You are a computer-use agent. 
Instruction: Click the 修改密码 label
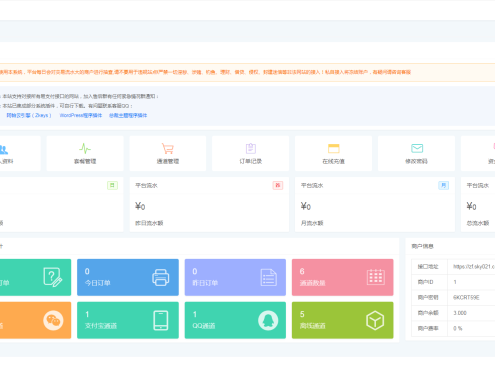pyautogui.click(x=417, y=161)
